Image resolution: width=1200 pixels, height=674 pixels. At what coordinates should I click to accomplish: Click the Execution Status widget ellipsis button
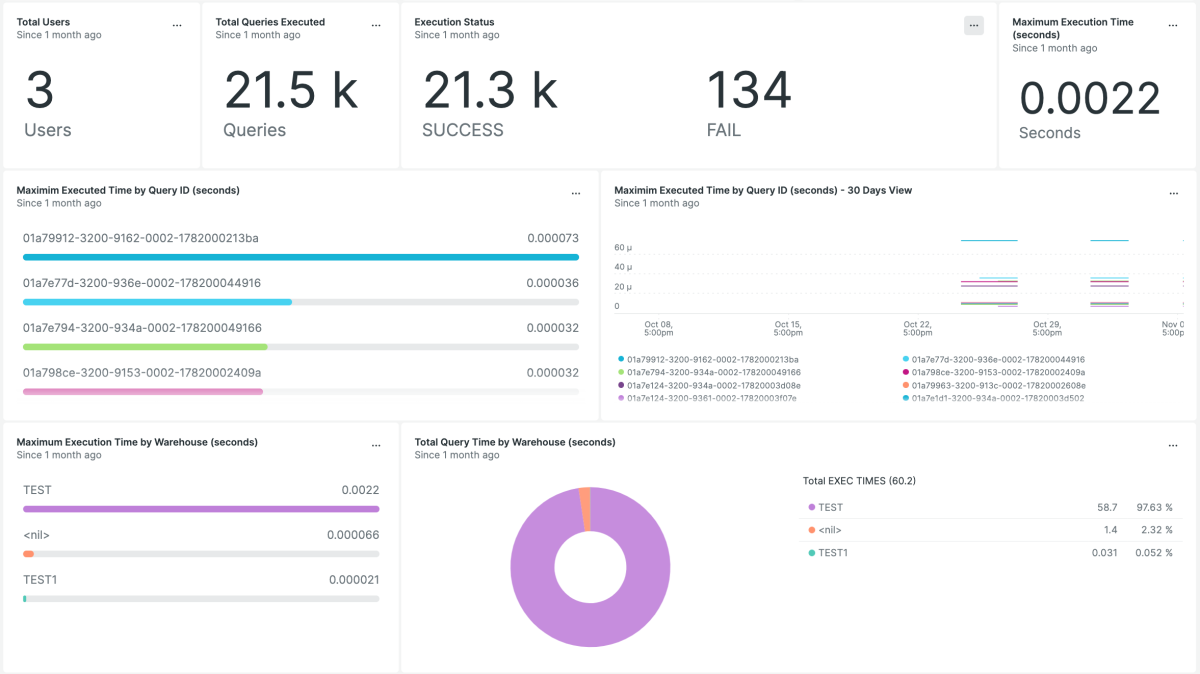[974, 26]
